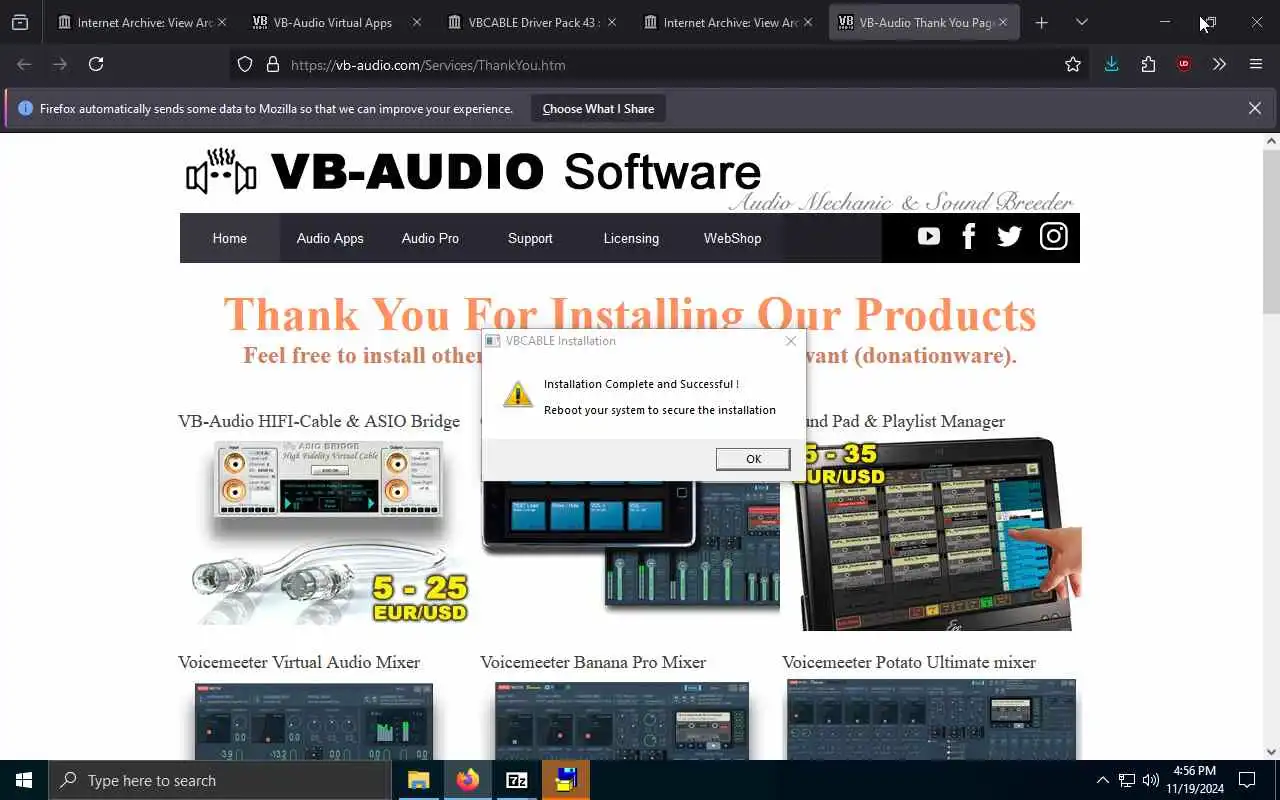
Task: Click the tracking protection shield icon
Action: [245, 65]
